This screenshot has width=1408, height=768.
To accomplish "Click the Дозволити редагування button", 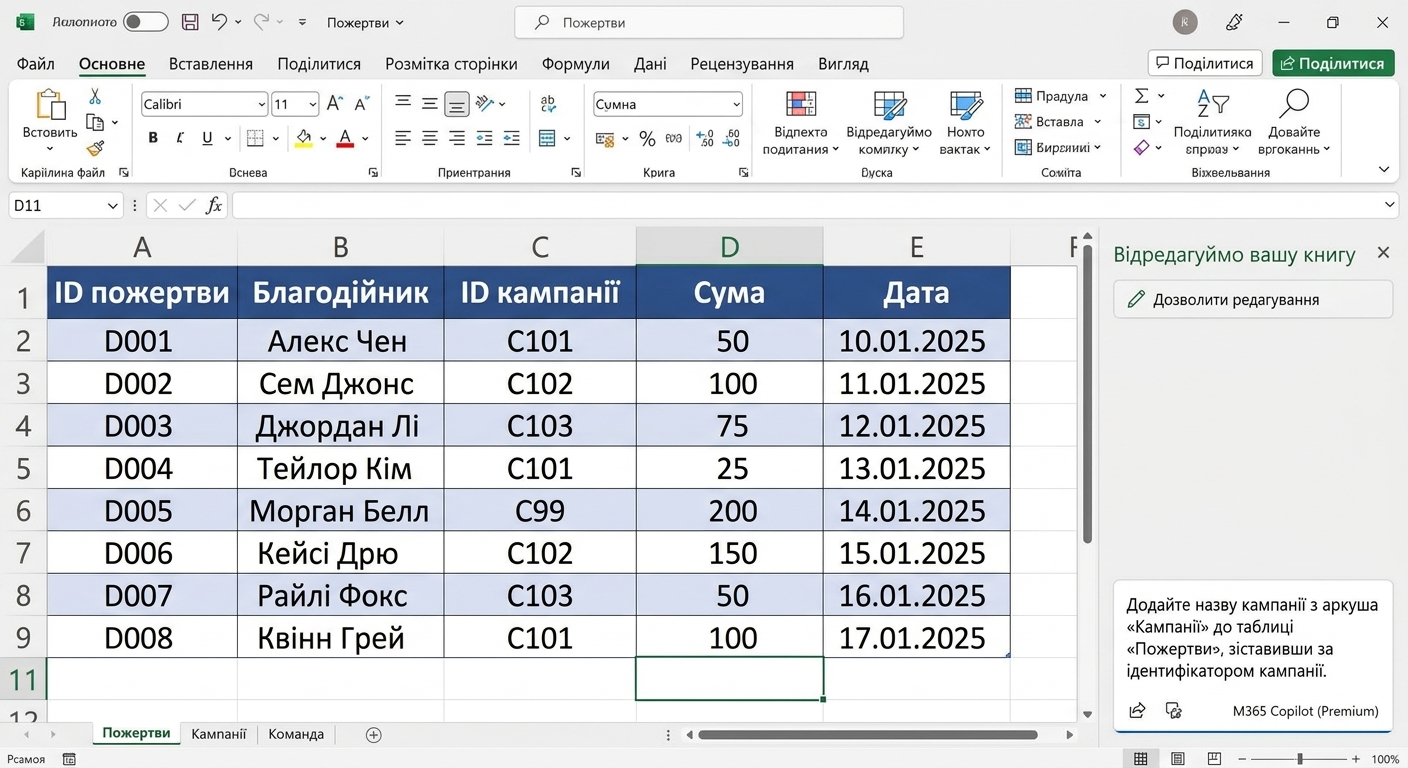I will (x=1253, y=299).
